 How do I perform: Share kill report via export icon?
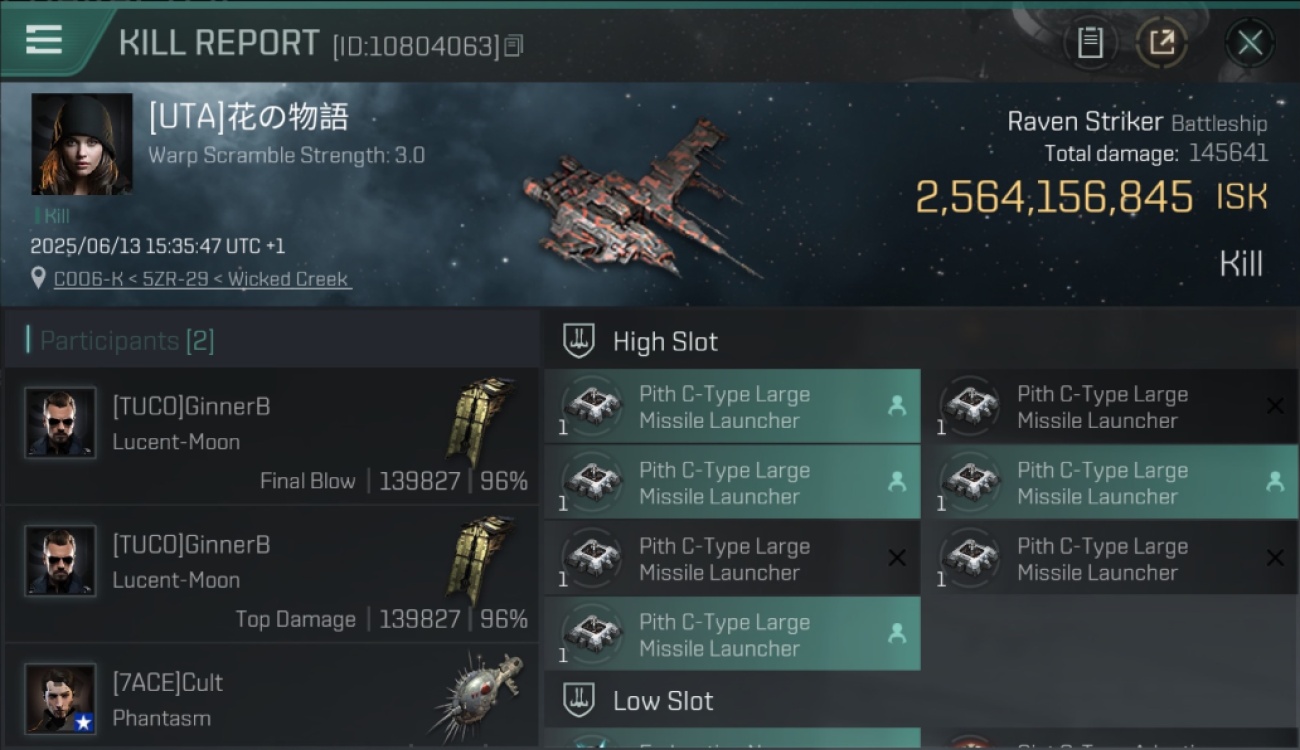(1161, 42)
